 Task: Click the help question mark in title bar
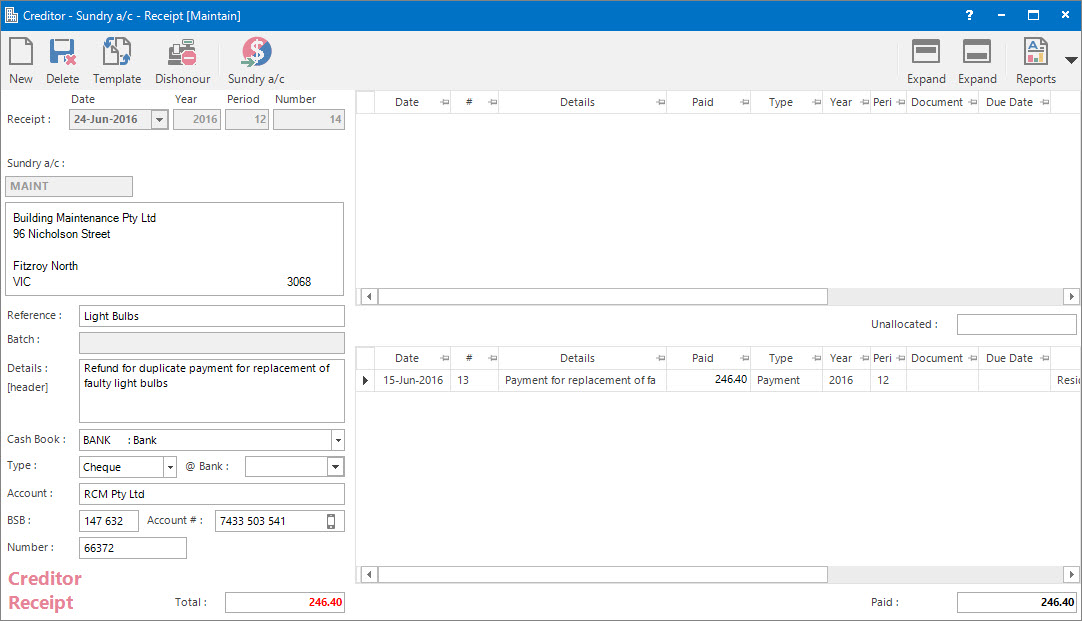(969, 15)
